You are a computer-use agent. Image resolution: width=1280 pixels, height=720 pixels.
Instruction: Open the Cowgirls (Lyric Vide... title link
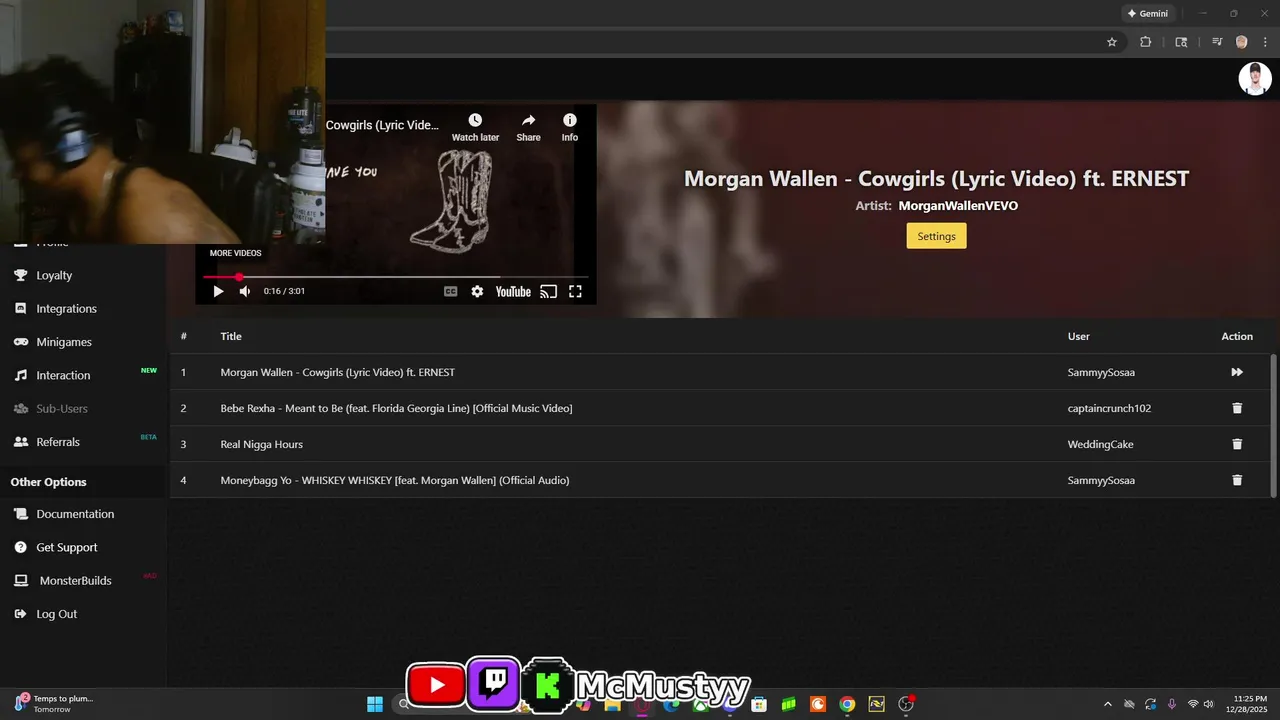pyautogui.click(x=382, y=125)
